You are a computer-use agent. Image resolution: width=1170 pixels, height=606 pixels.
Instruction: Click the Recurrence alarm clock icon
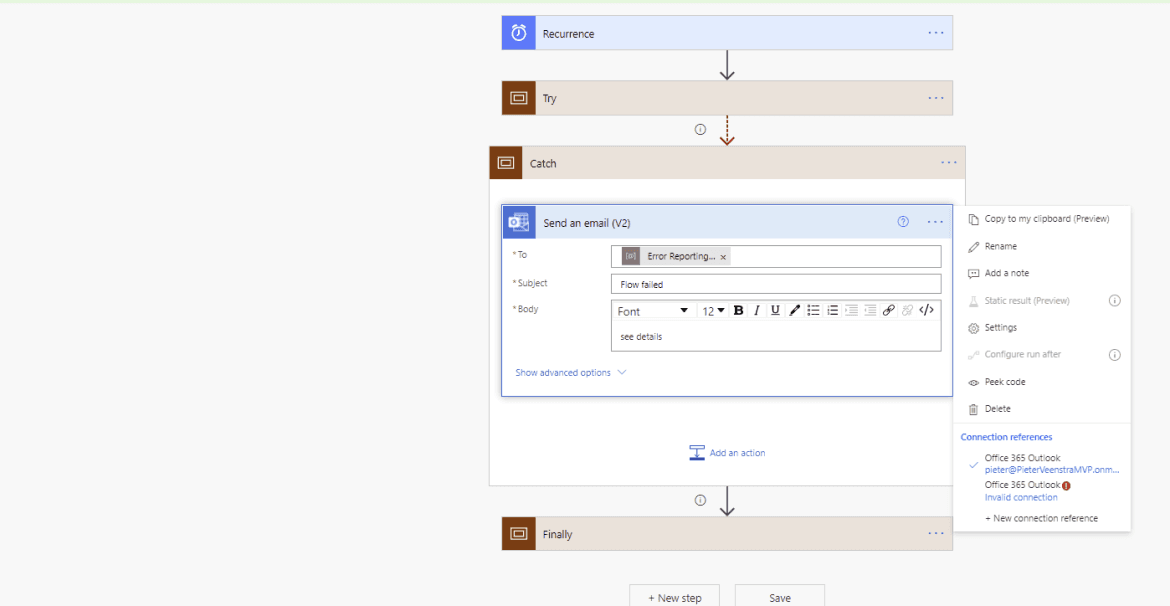pyautogui.click(x=519, y=33)
